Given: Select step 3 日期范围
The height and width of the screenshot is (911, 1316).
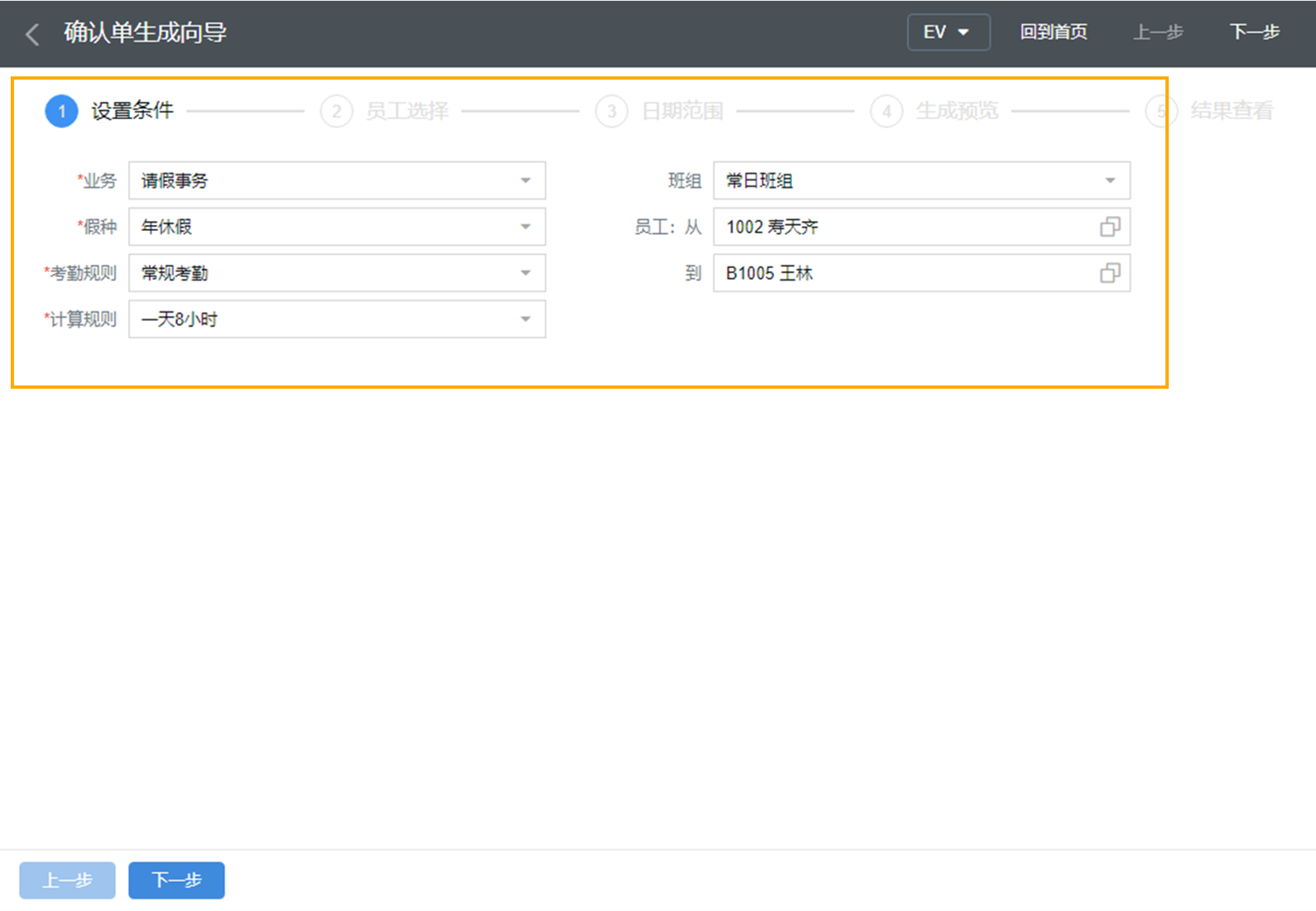Looking at the screenshot, I should point(660,111).
